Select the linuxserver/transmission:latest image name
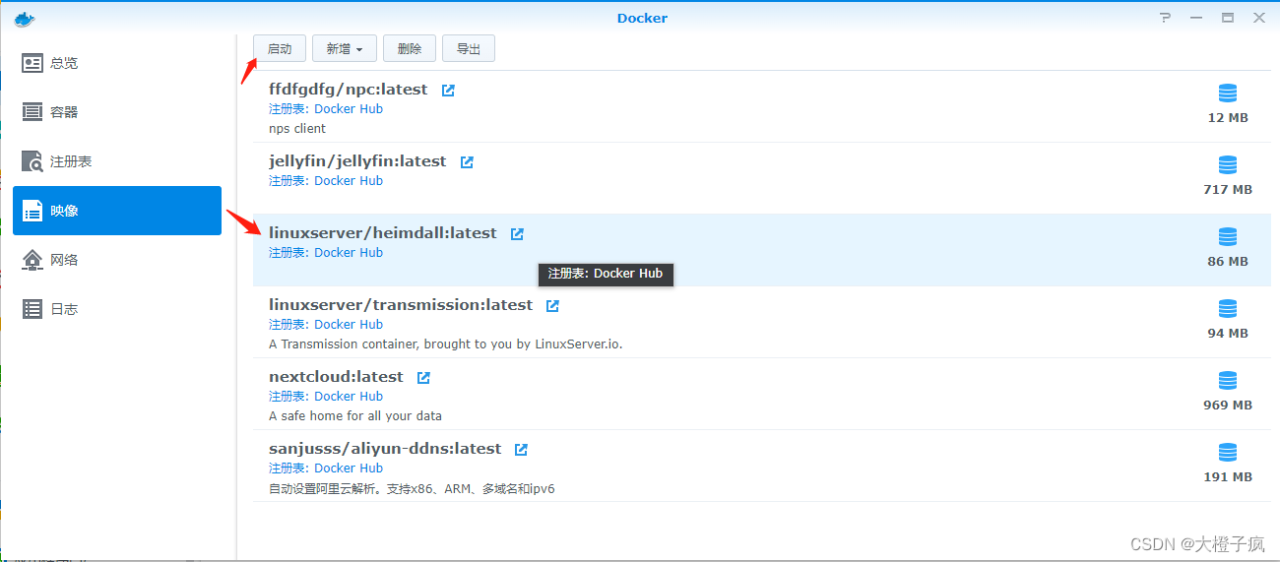 click(401, 306)
